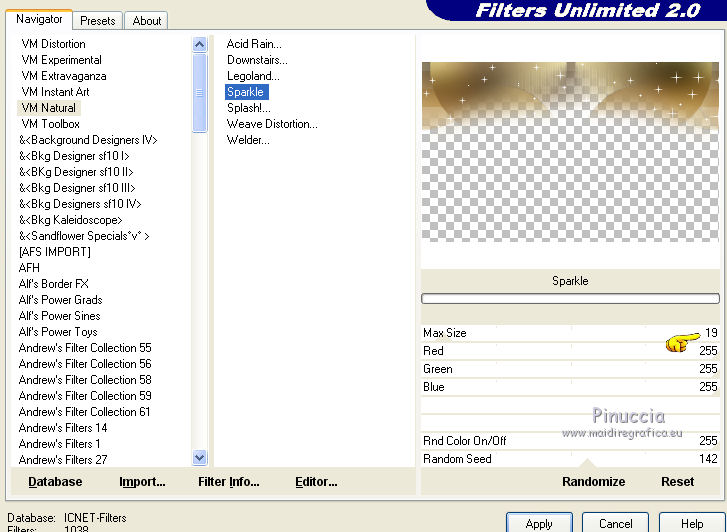Viewport: 727px width, 532px height.
Task: Select VM Distortion category
Action: coord(53,44)
